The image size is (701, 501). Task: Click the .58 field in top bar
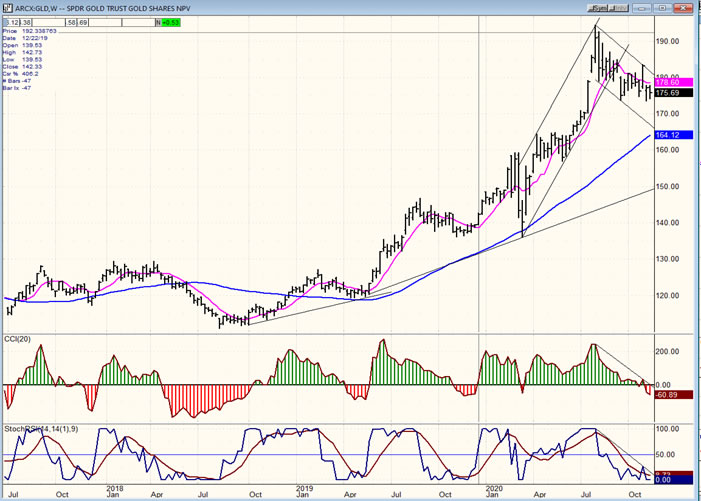pos(73,21)
